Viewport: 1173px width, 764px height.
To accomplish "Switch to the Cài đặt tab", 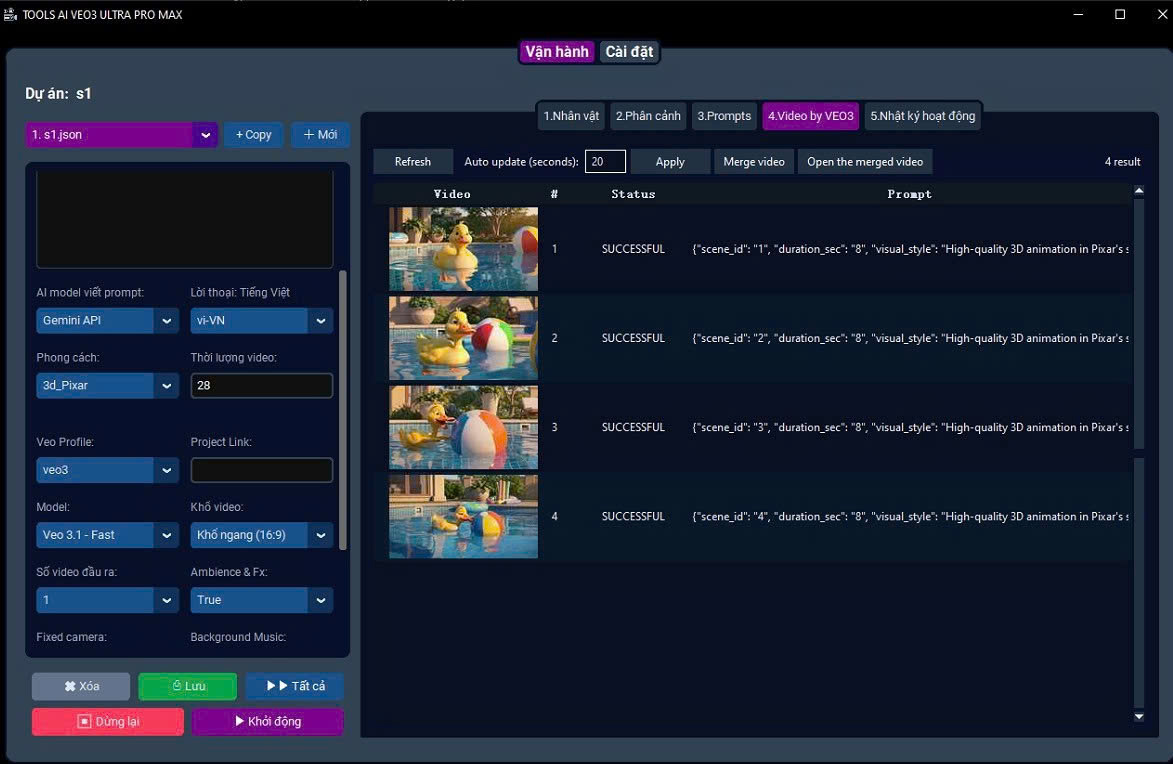I will 629,52.
